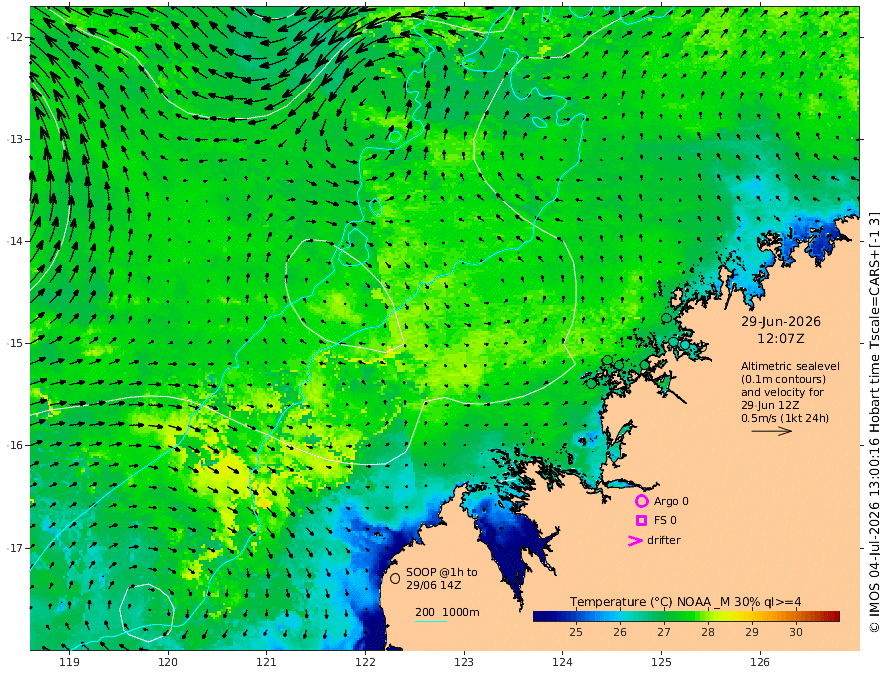Click latitude axis label -13
This screenshot has height=680, width=880.
[15, 139]
